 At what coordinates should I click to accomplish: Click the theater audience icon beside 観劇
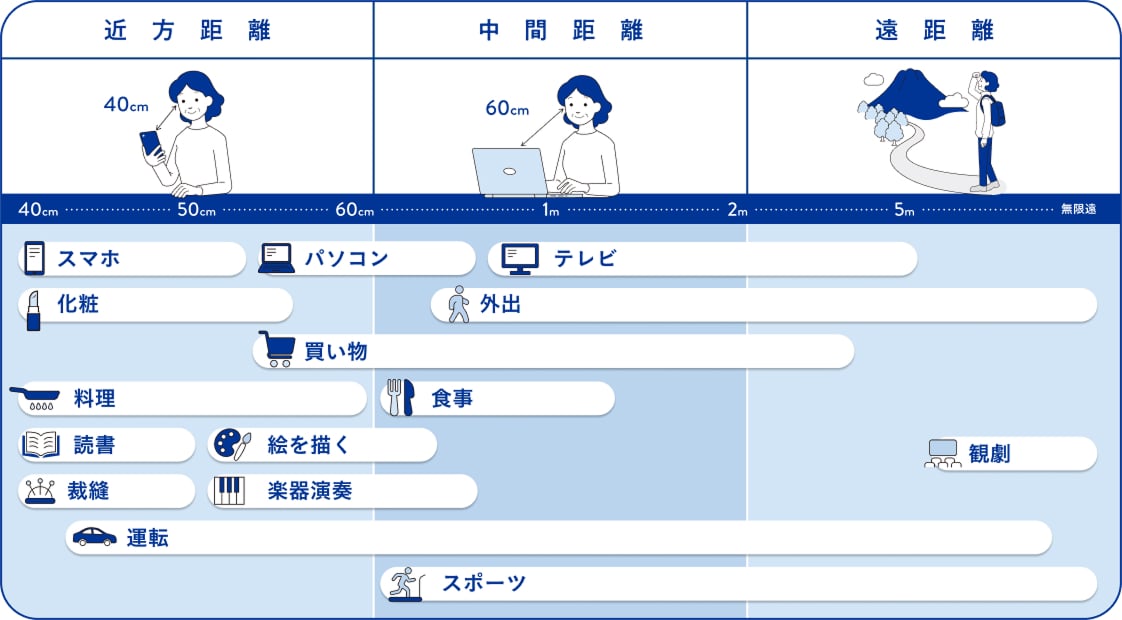[942, 454]
